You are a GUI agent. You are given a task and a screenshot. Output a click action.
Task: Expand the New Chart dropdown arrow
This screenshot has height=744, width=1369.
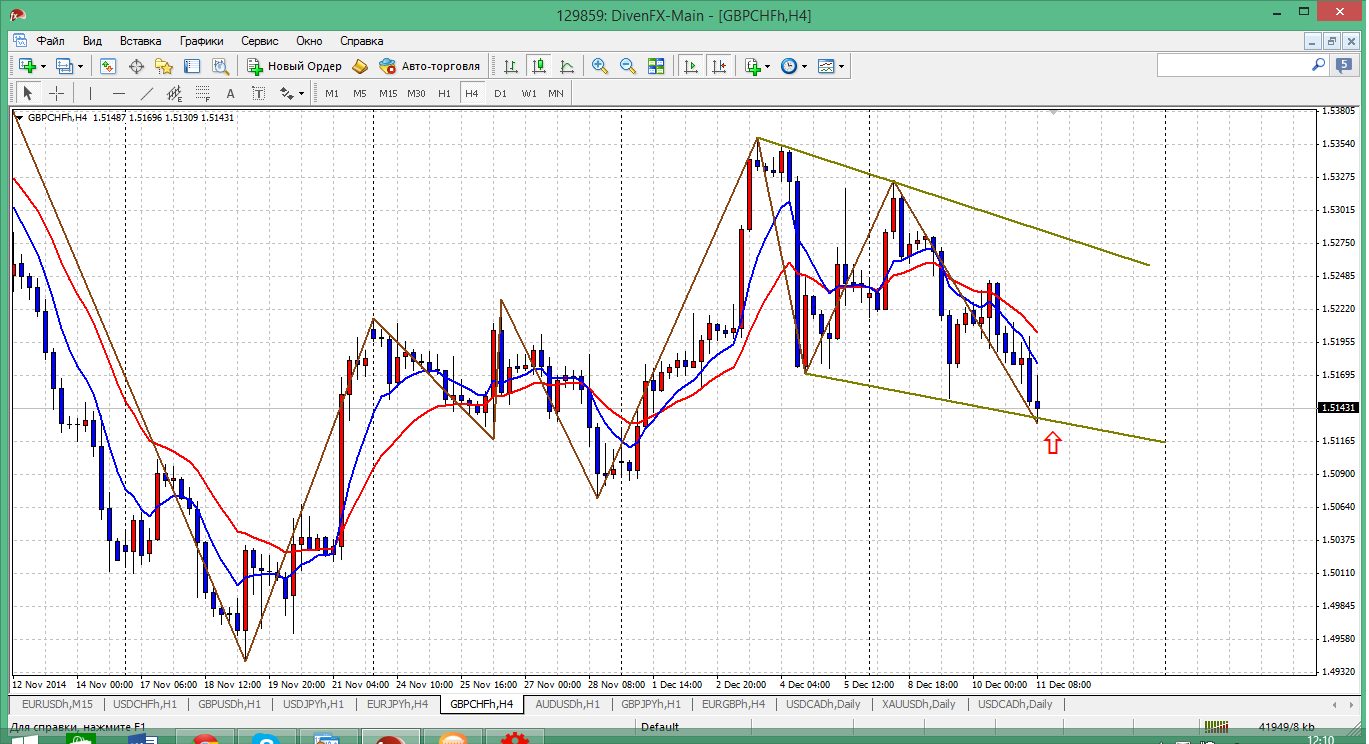click(x=43, y=67)
